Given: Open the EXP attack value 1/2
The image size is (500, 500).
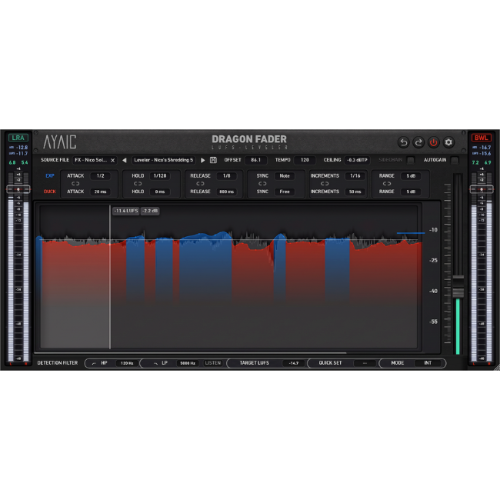Looking at the screenshot, I should point(100,176).
